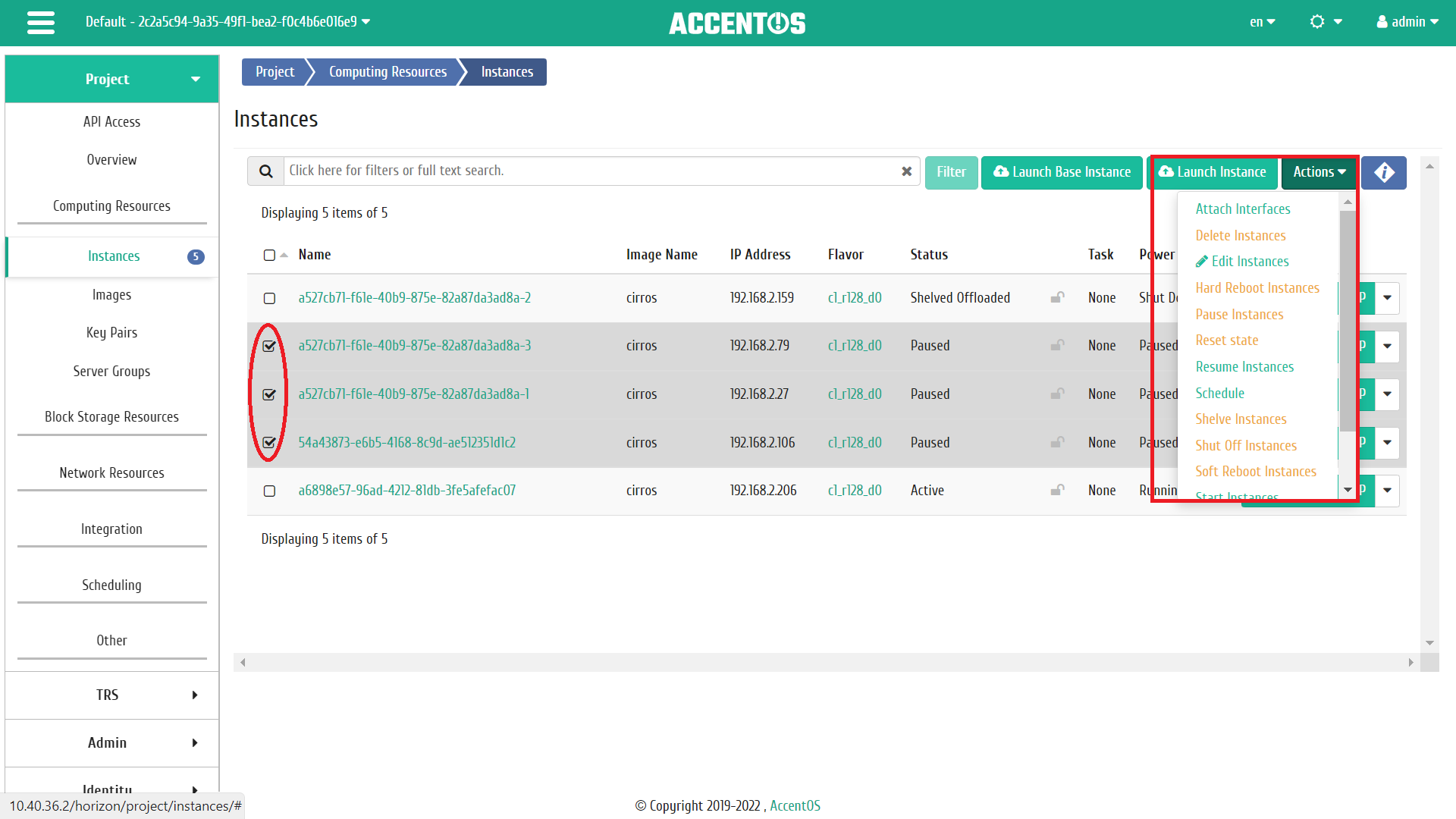Open row action dropdown for 54a43873

(1387, 442)
